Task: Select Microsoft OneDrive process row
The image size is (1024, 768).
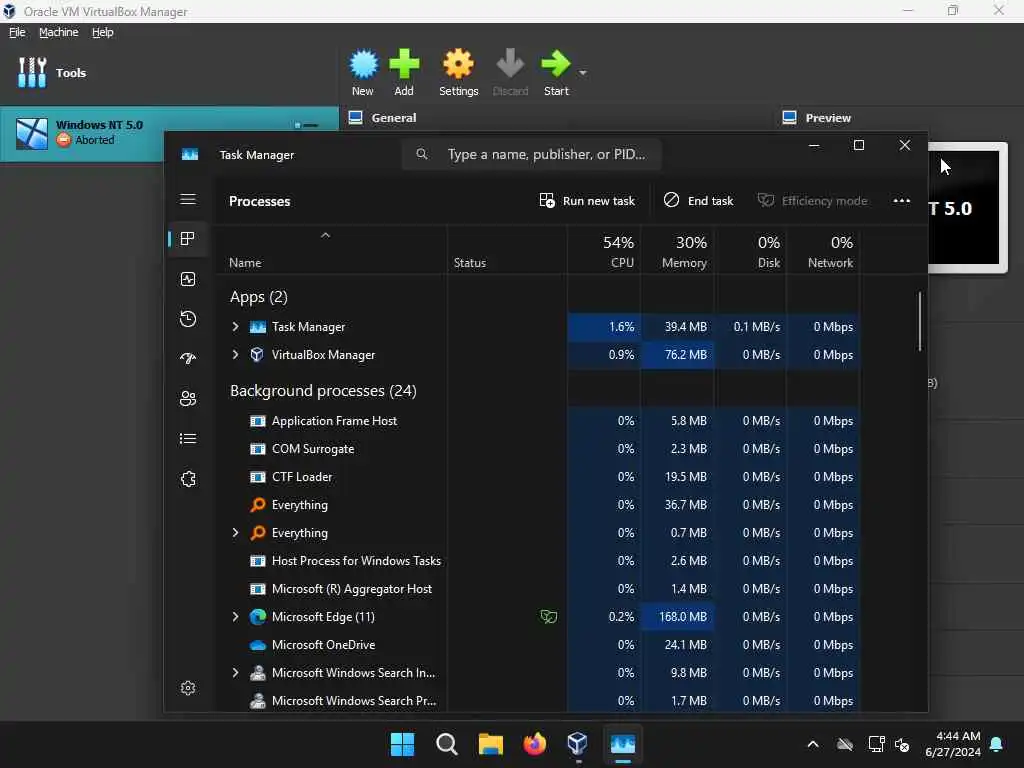Action: 537,645
